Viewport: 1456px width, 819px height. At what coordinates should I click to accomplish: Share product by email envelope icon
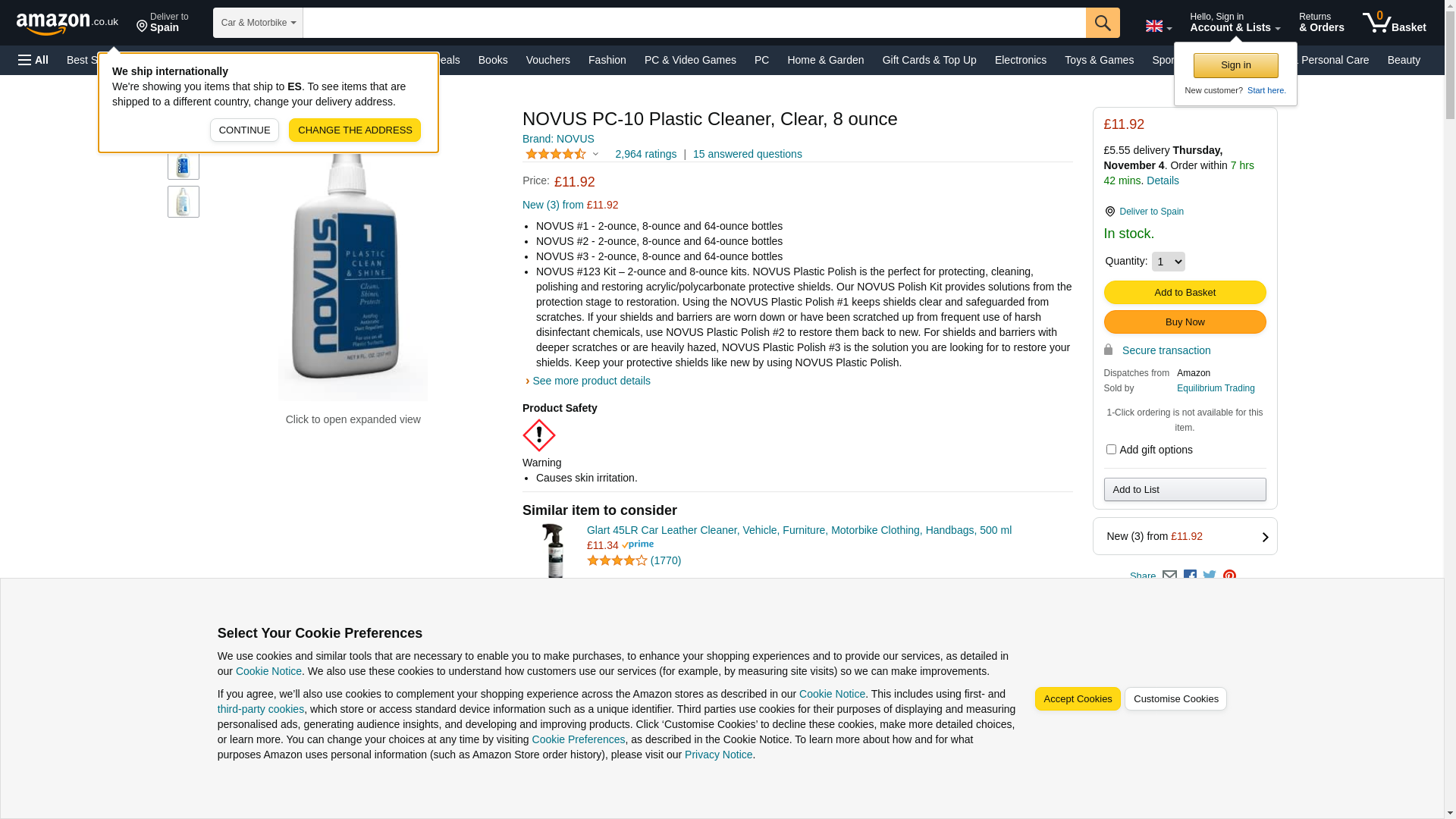point(1169,576)
